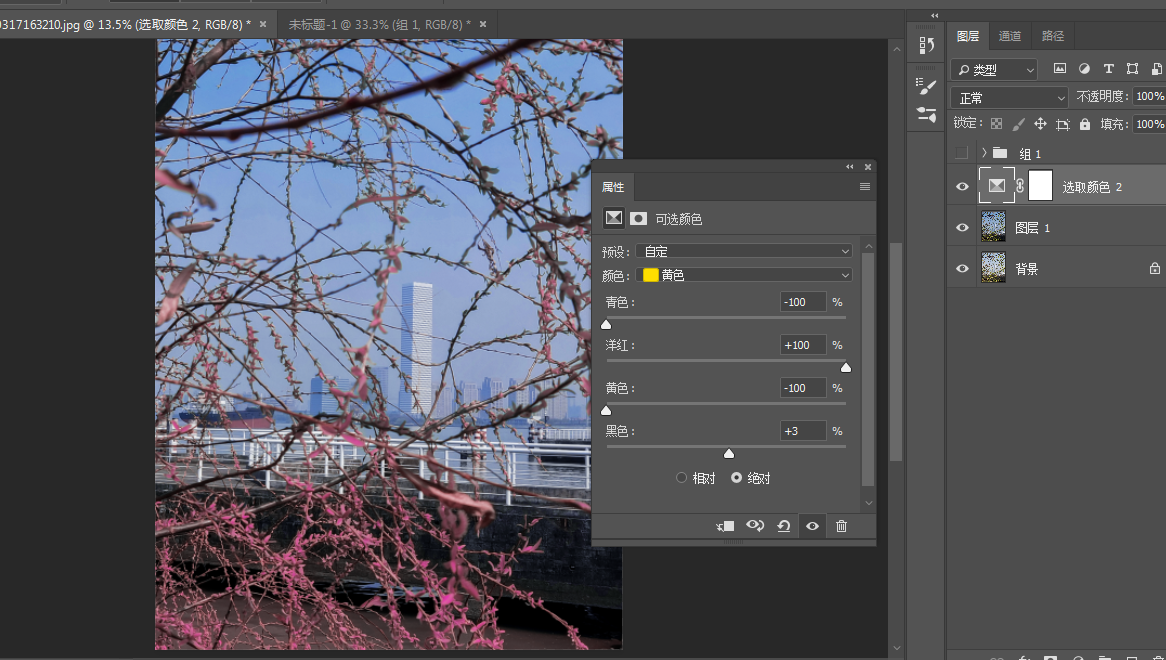Open the 颜色 dropdown showing 黄色
The width and height of the screenshot is (1166, 660).
pos(745,275)
